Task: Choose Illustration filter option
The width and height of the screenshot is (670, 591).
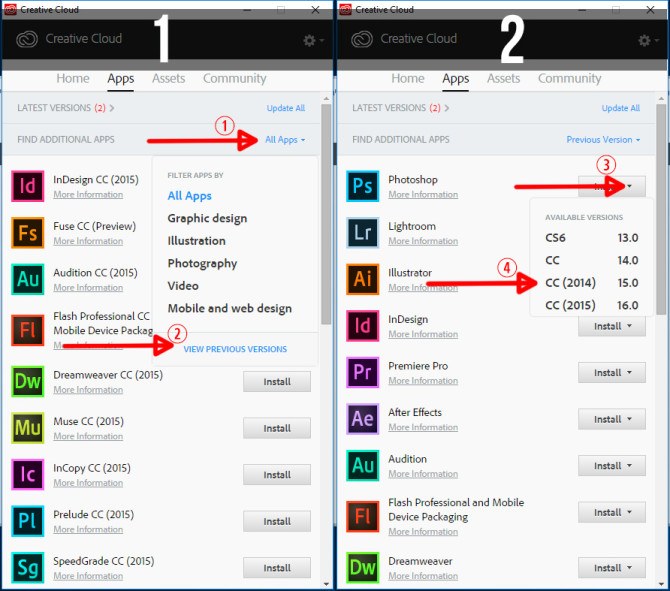Action: pyautogui.click(x=196, y=241)
